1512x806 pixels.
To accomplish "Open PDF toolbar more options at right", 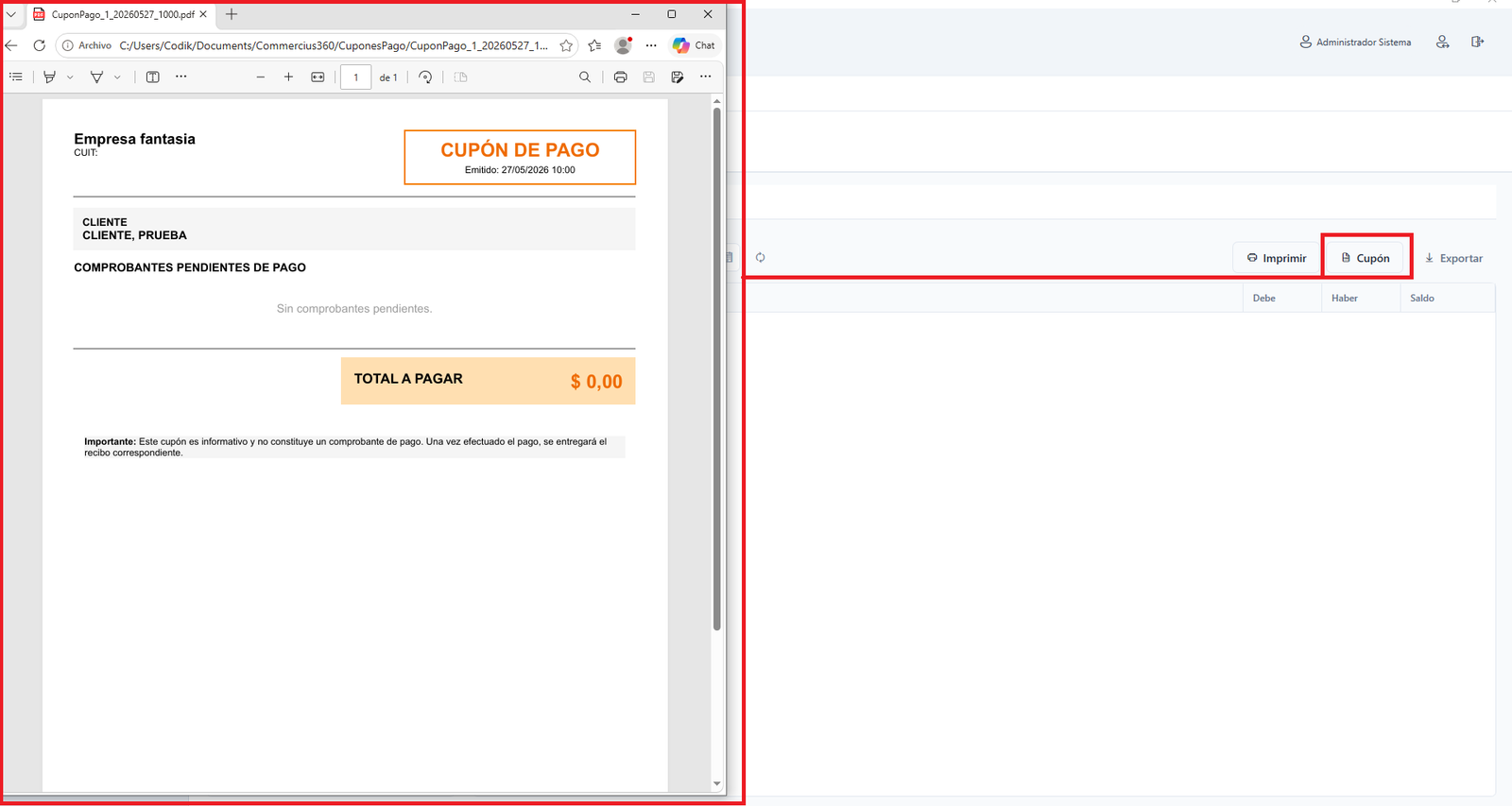I will tap(706, 77).
